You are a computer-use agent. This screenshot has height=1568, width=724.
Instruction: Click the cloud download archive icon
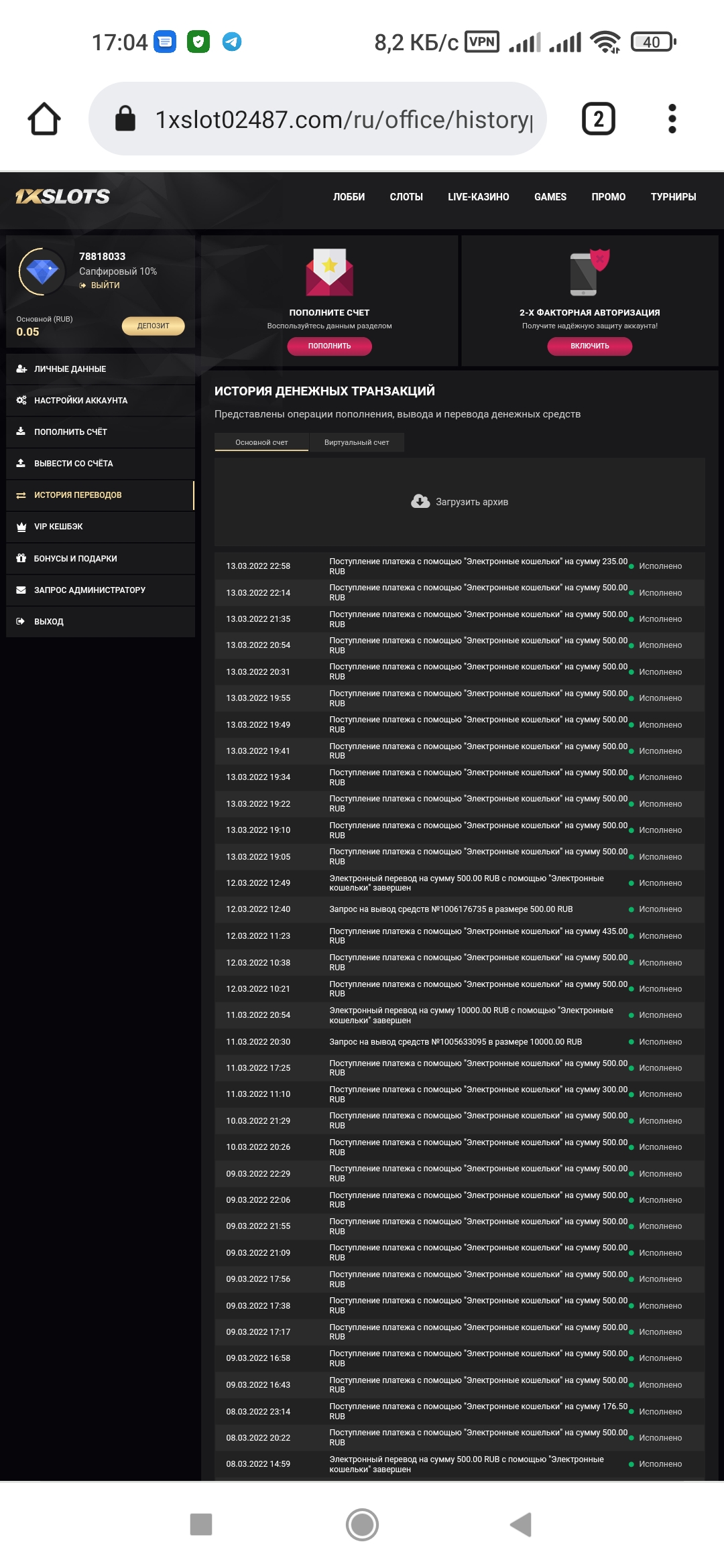coord(420,502)
